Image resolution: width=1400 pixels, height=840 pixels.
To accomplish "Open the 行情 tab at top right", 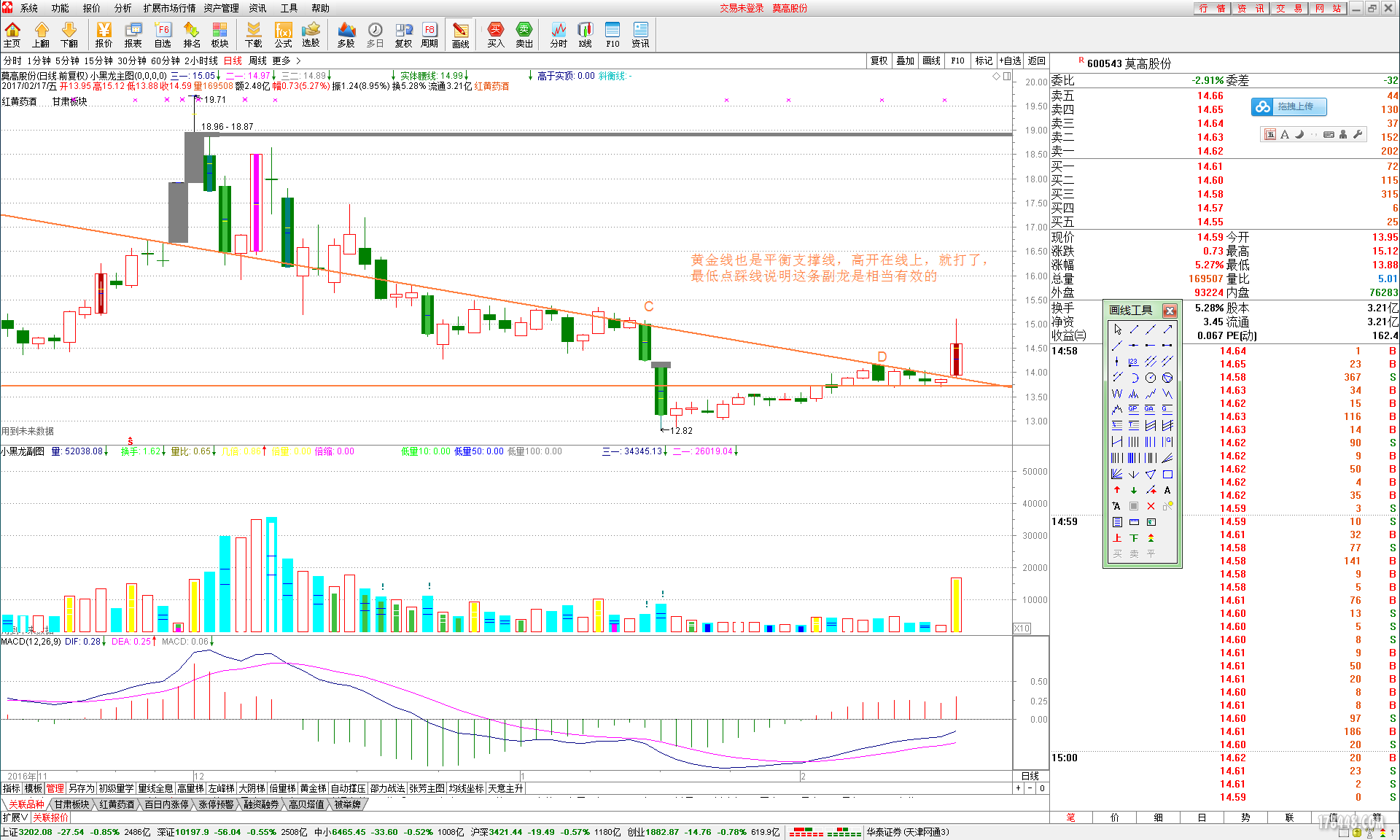I will click(1212, 8).
